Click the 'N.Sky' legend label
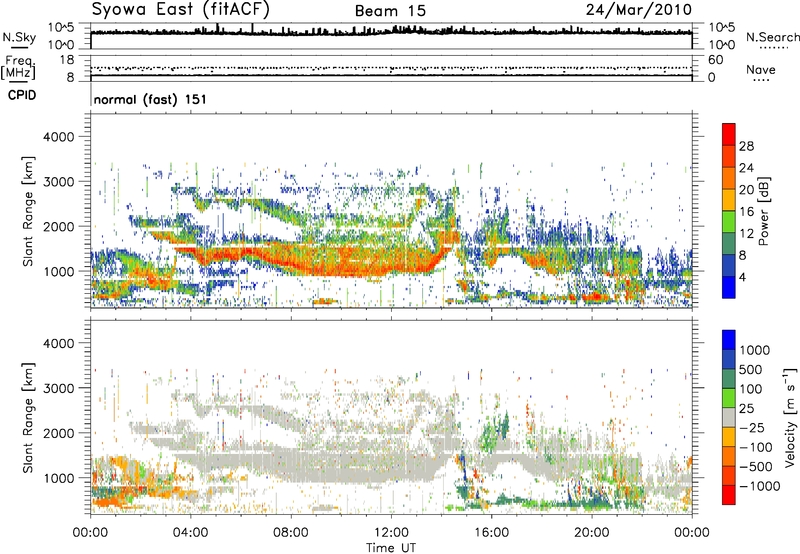 [19, 37]
